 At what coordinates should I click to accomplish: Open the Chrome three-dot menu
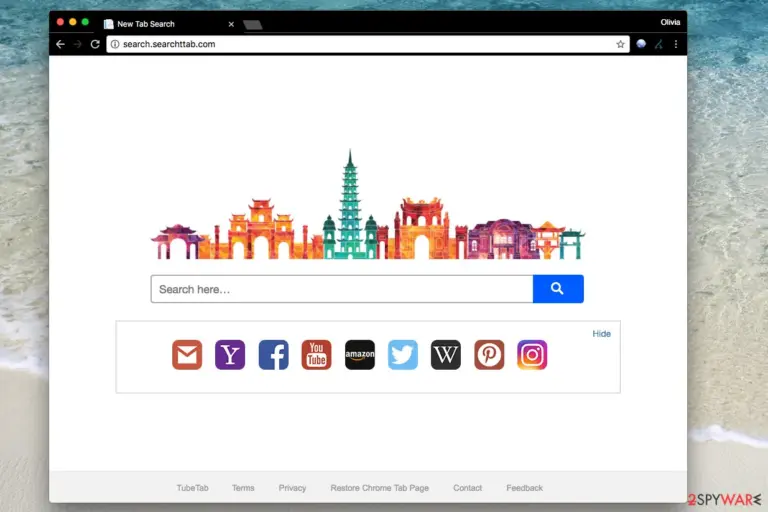[676, 44]
